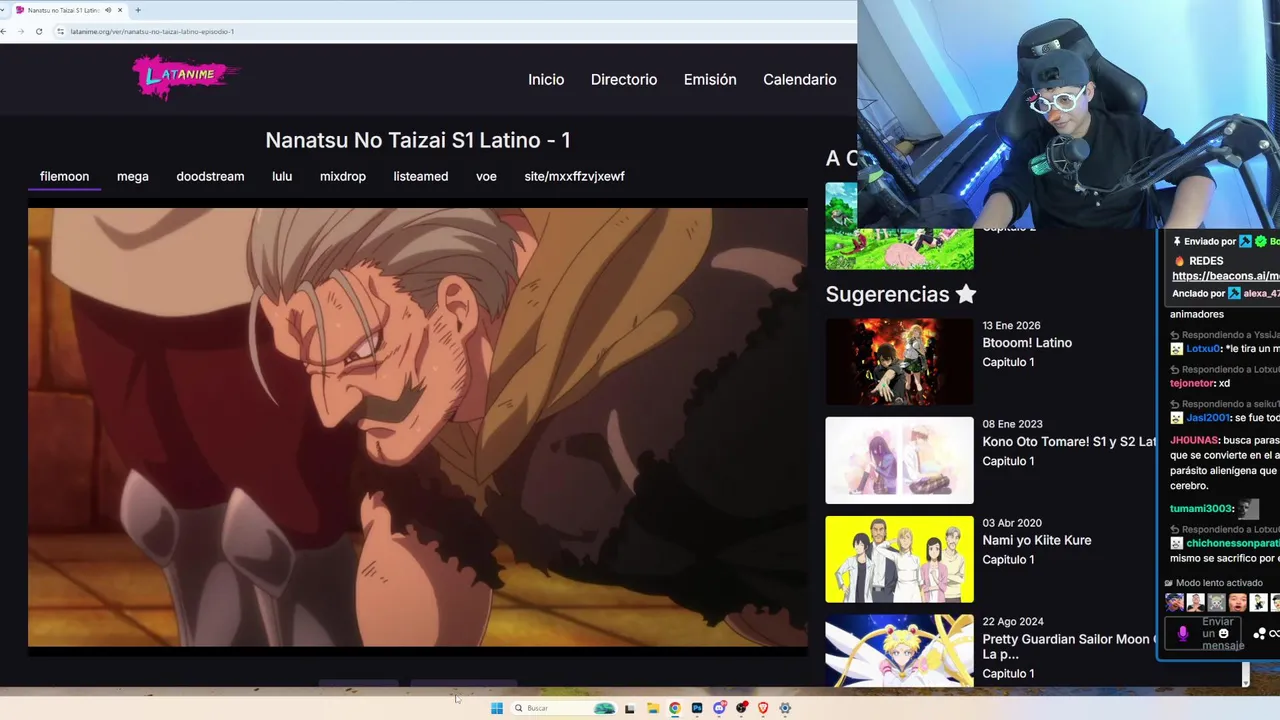Click the username chichonessonparati in chat
Viewport: 1280px width, 720px height.
click(x=1233, y=543)
